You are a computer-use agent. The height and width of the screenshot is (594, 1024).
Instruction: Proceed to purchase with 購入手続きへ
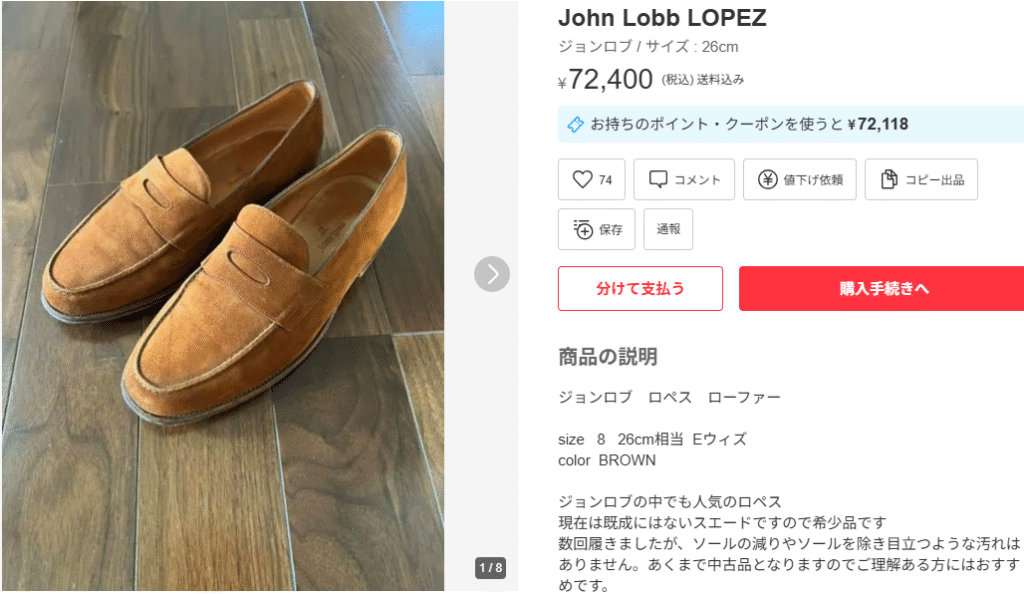click(x=884, y=289)
